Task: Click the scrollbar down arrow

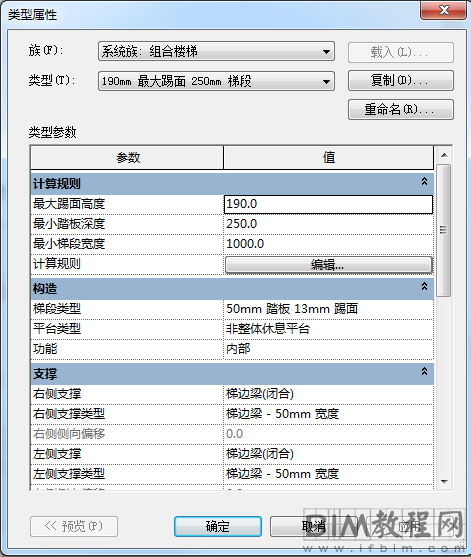Action: coord(444,482)
